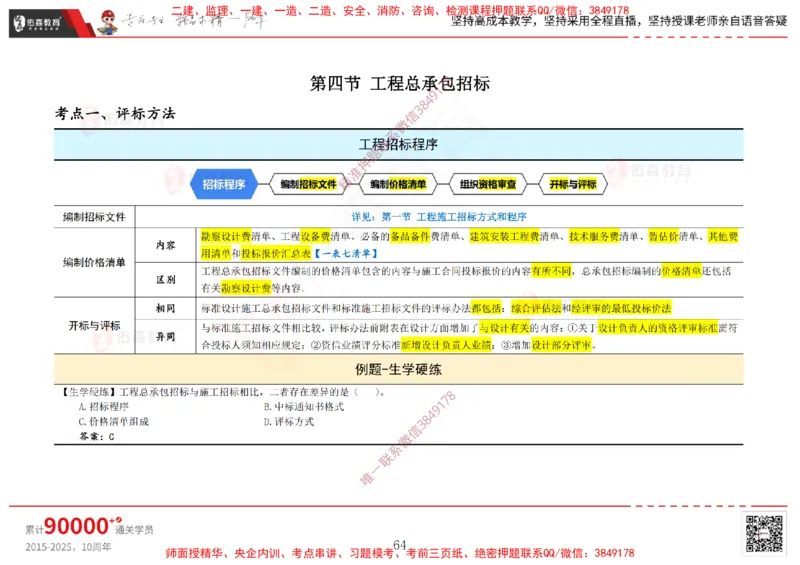This screenshot has width=800, height=565.
Task: Click highlighted text 新增设计负责人业绩
Action: tap(446, 346)
